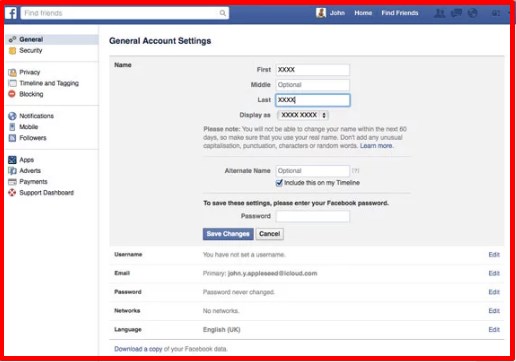This screenshot has height=362, width=516.
Task: Click the Followers feed icon
Action: click(x=12, y=138)
